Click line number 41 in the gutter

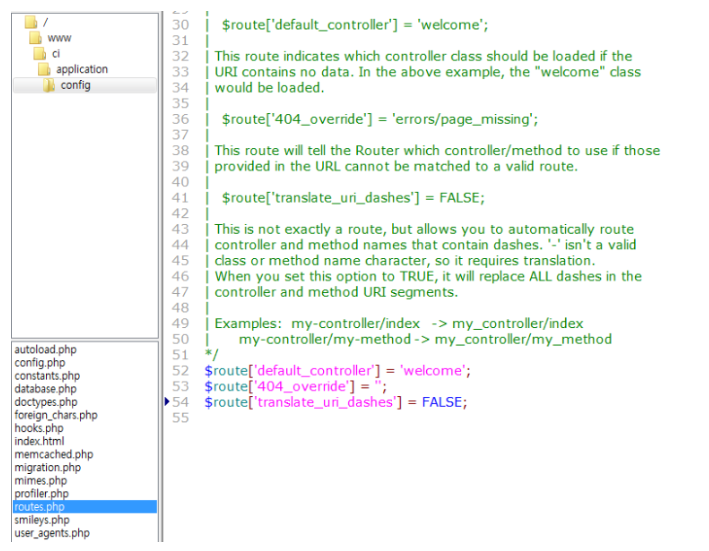click(180, 198)
